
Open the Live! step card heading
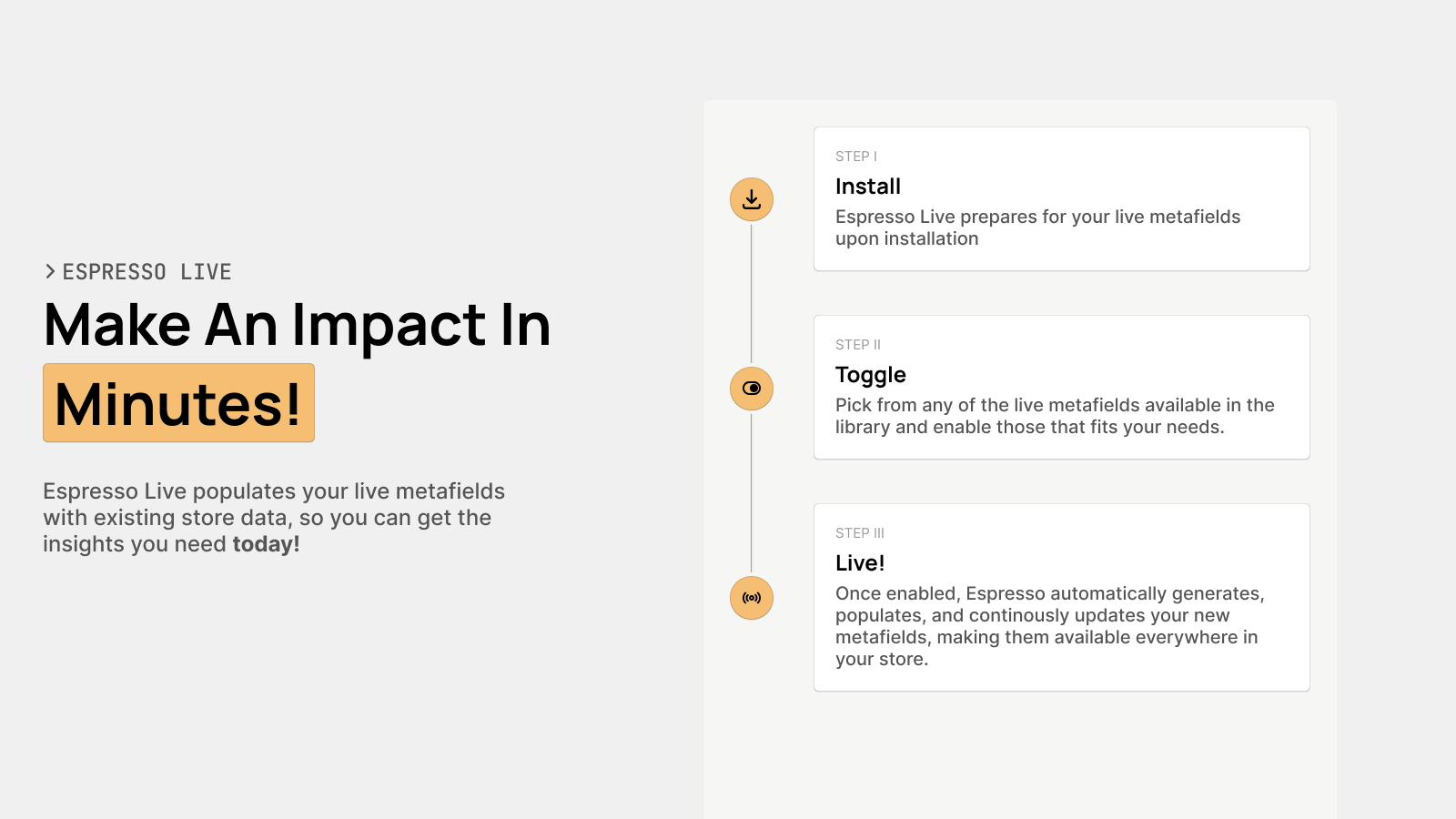[860, 563]
